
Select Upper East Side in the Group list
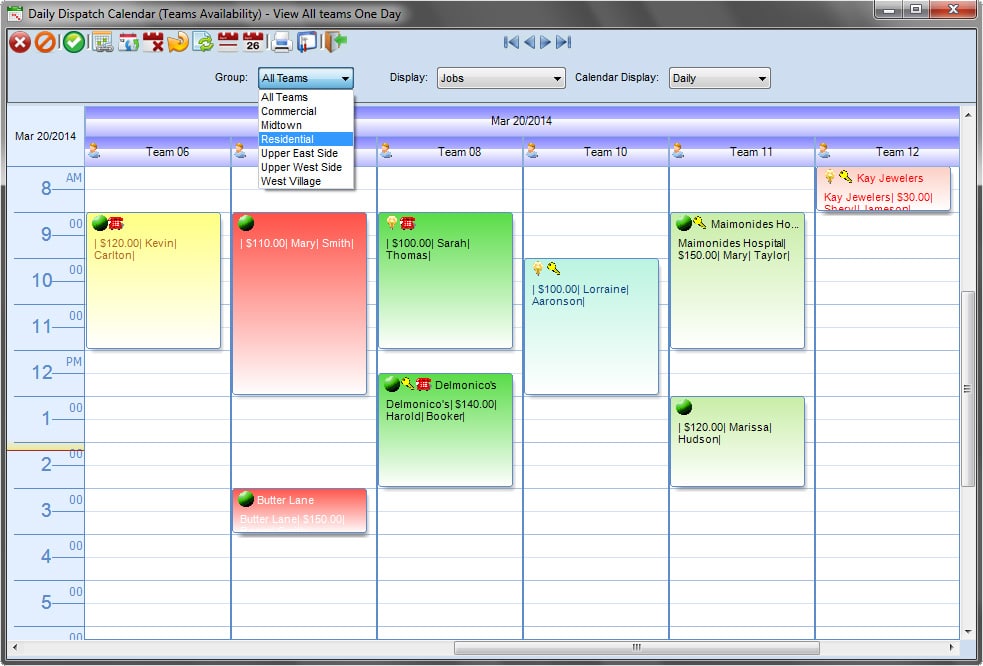click(306, 153)
